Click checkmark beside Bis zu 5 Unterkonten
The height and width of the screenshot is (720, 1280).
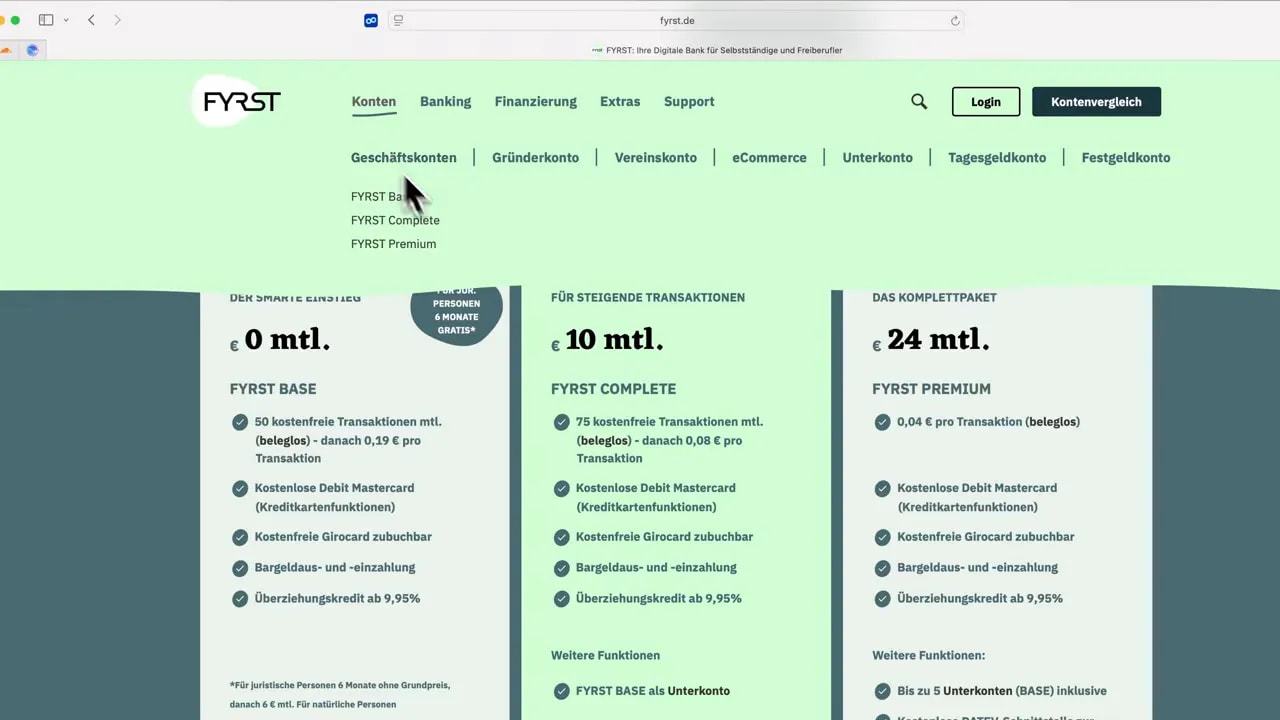pyautogui.click(x=882, y=691)
